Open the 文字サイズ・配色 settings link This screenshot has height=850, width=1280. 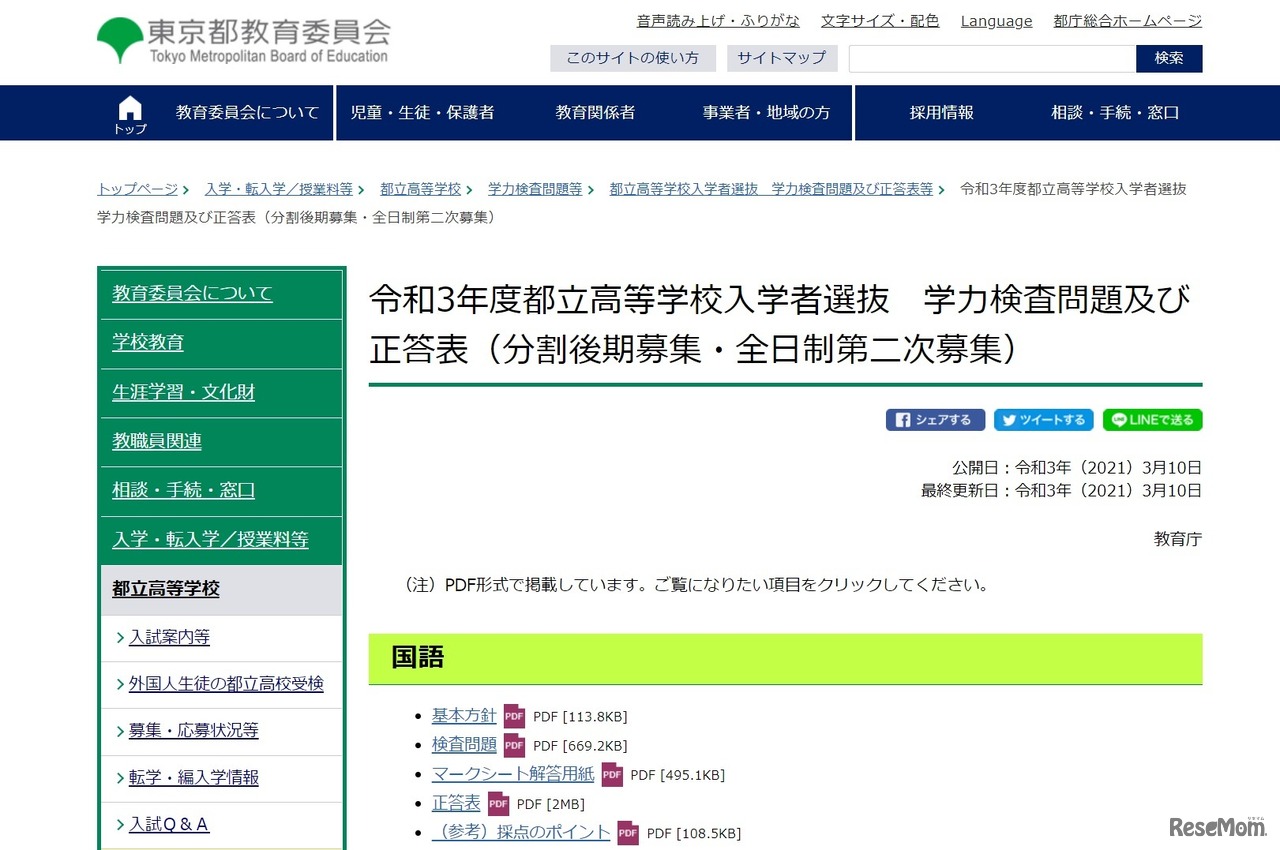pos(880,21)
